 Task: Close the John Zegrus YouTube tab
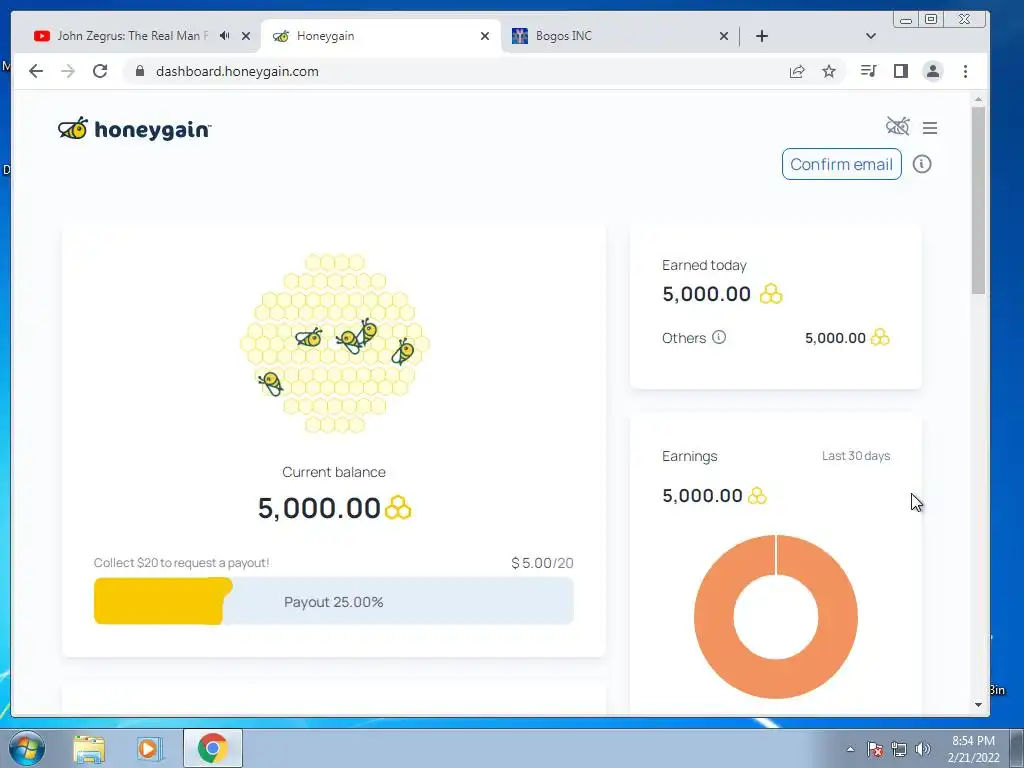pyautogui.click(x=246, y=36)
